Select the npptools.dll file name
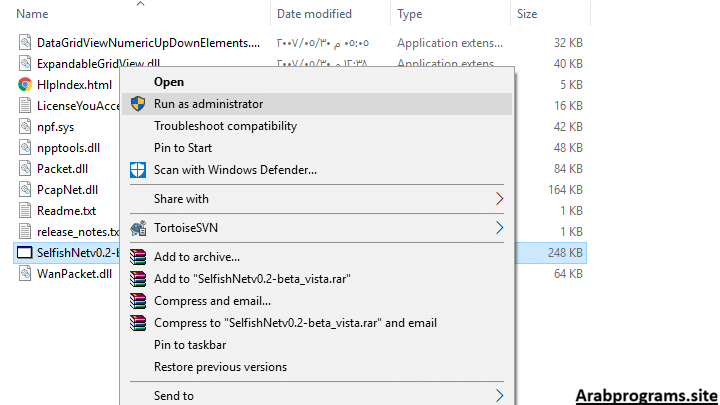 [68, 148]
